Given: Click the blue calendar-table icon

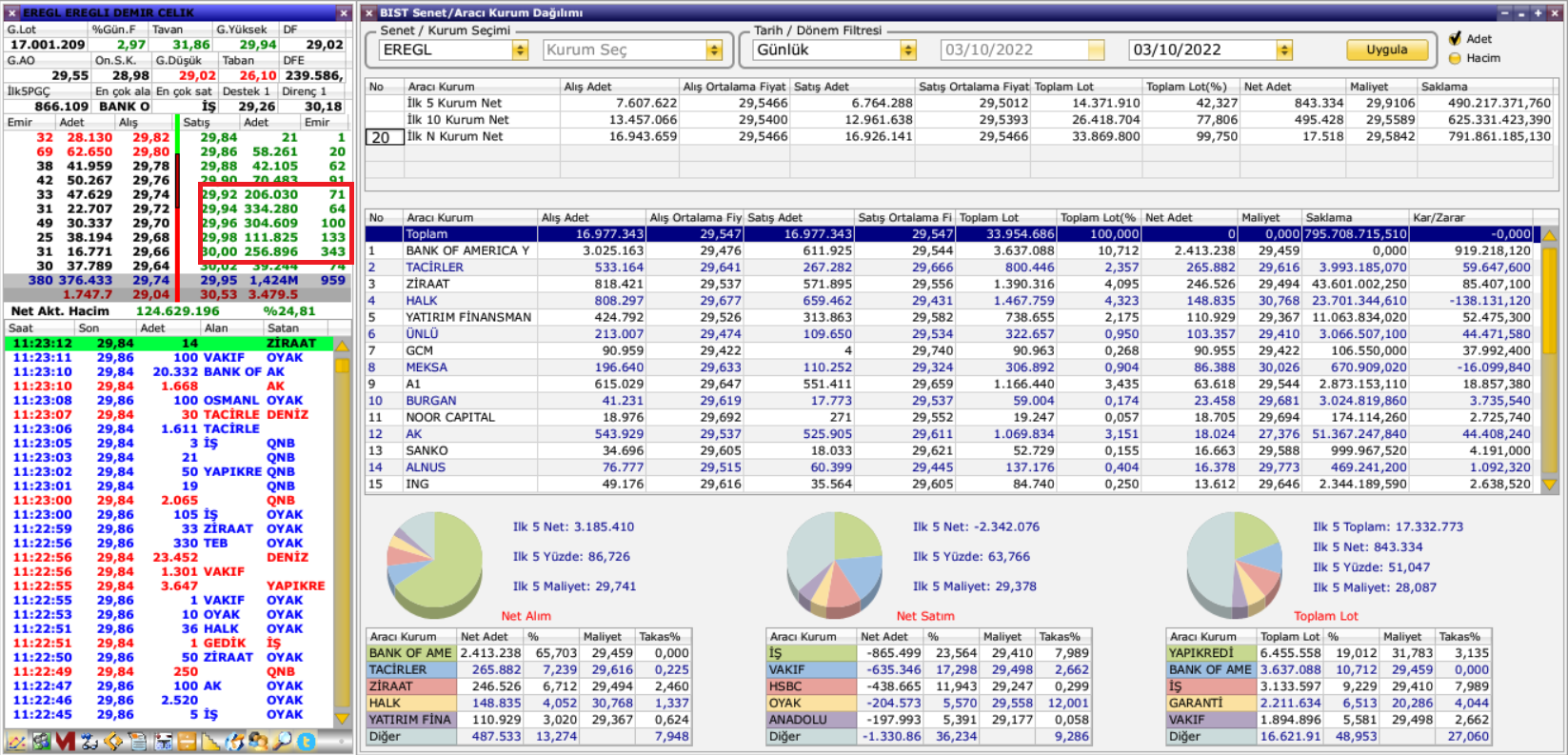Looking at the screenshot, I should click(x=163, y=741).
